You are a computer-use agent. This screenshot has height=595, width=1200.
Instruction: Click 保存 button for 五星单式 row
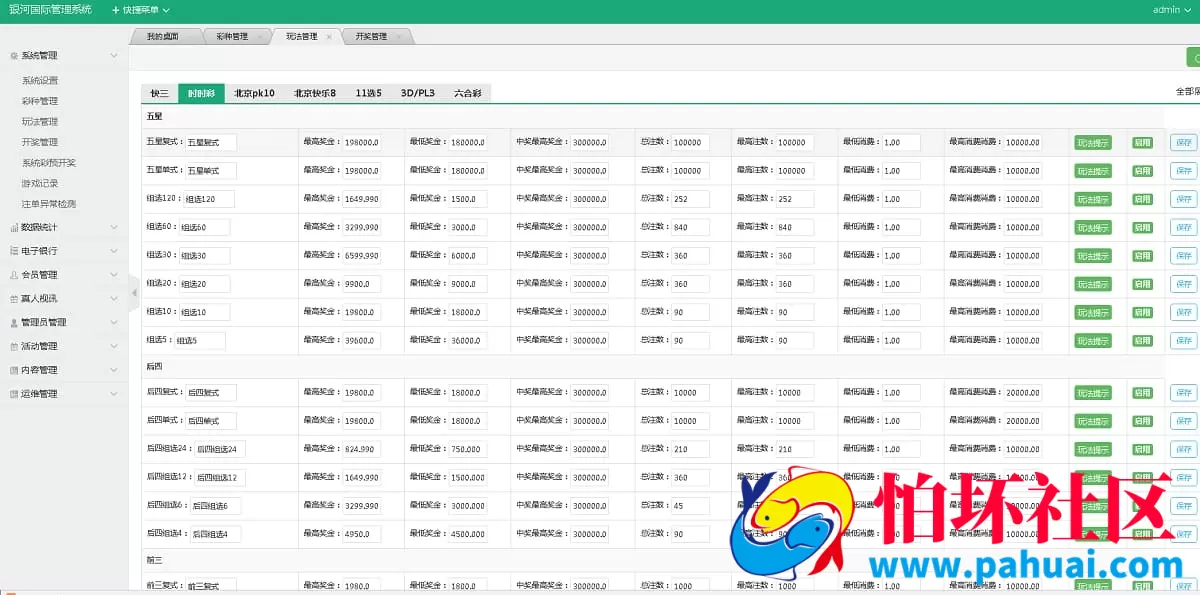tap(1183, 171)
